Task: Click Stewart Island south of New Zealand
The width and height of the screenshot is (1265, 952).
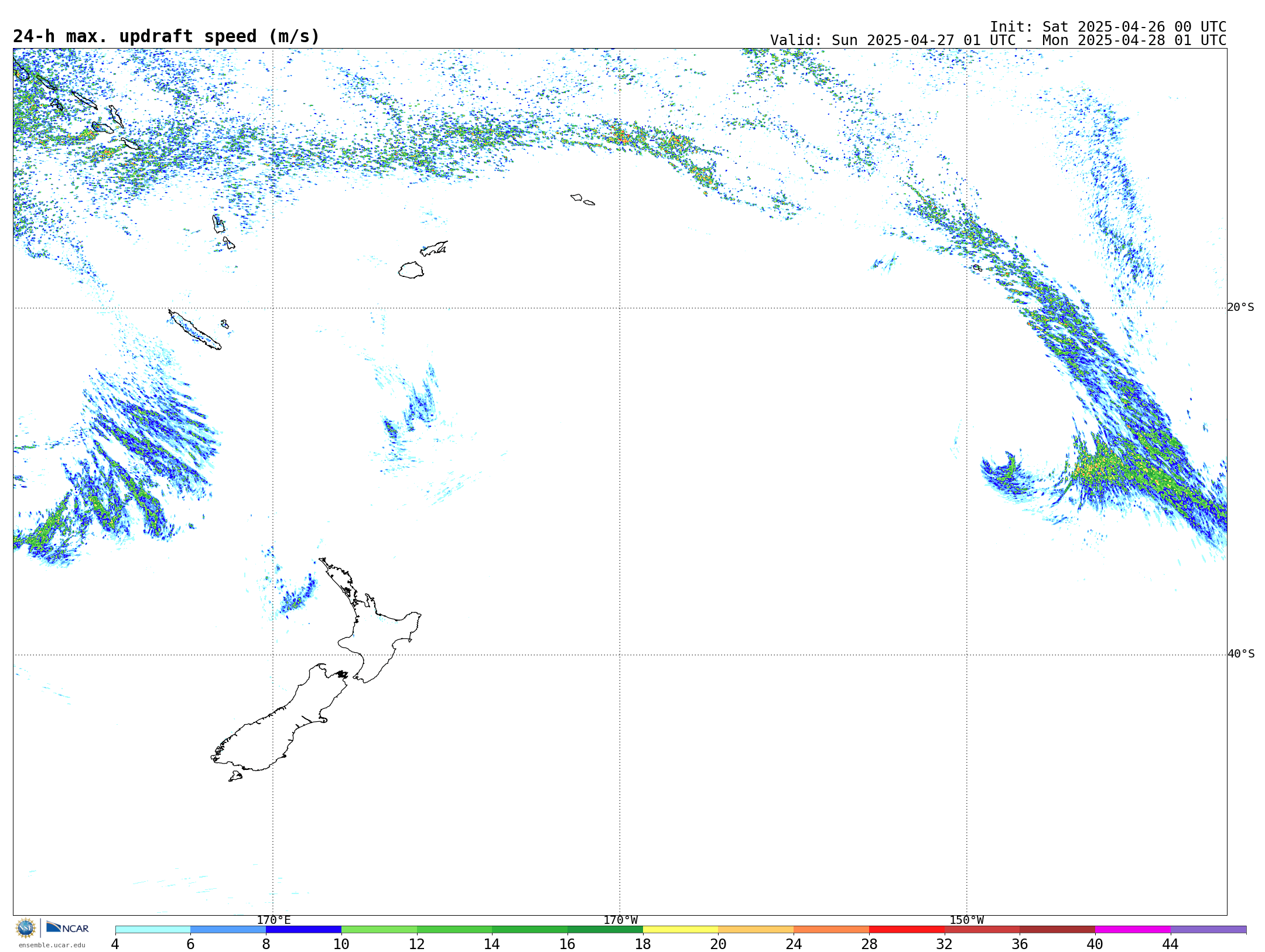Action: 235,776
